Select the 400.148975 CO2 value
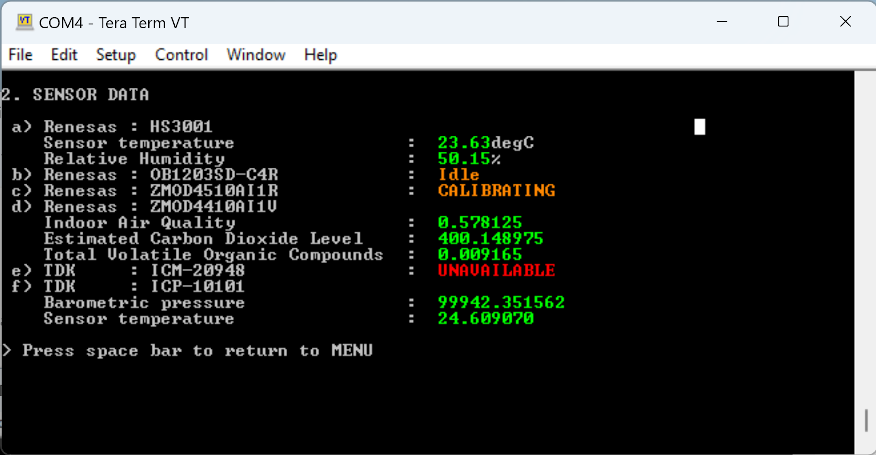 491,239
